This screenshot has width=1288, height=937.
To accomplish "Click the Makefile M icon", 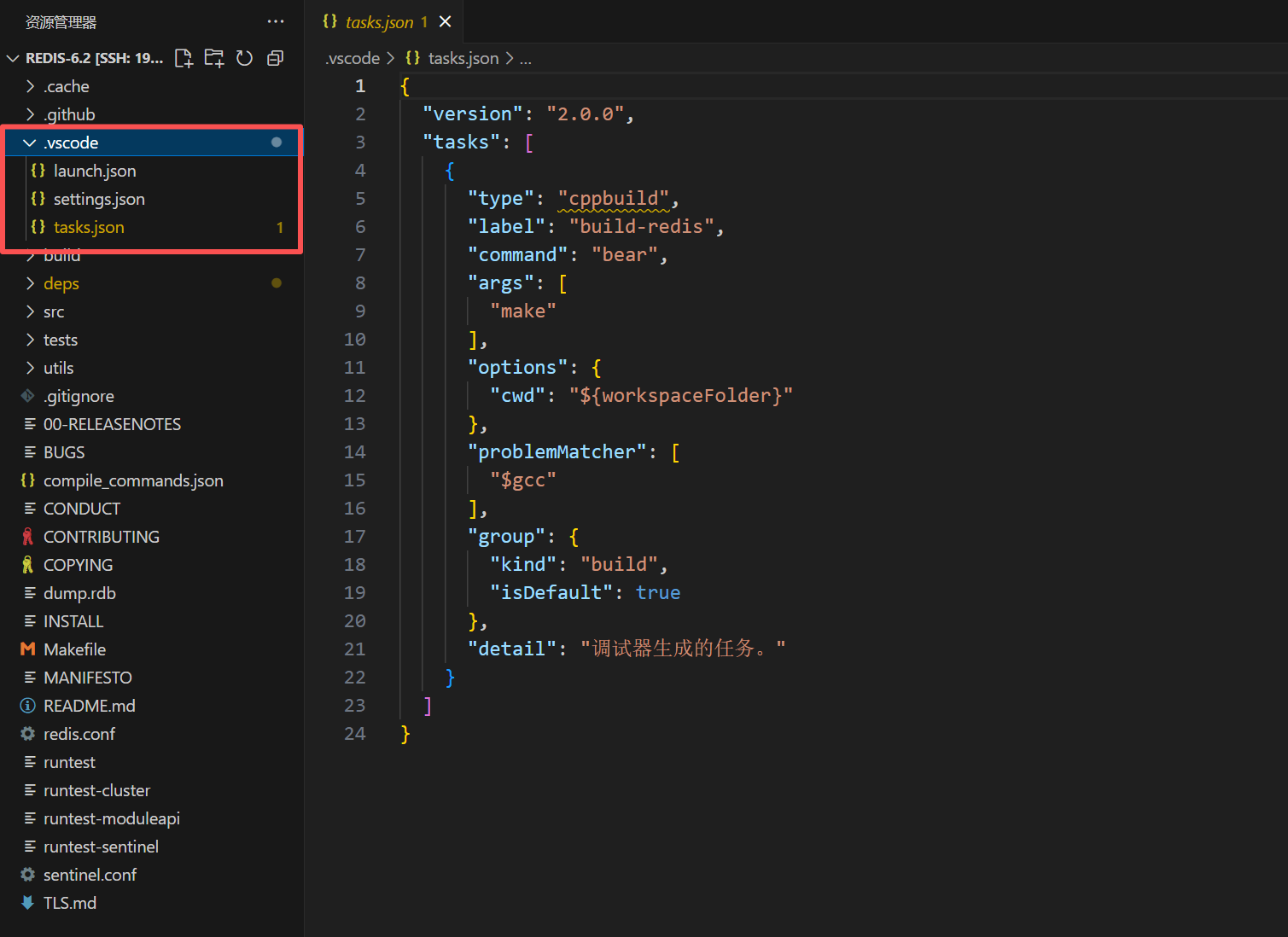I will tap(28, 649).
